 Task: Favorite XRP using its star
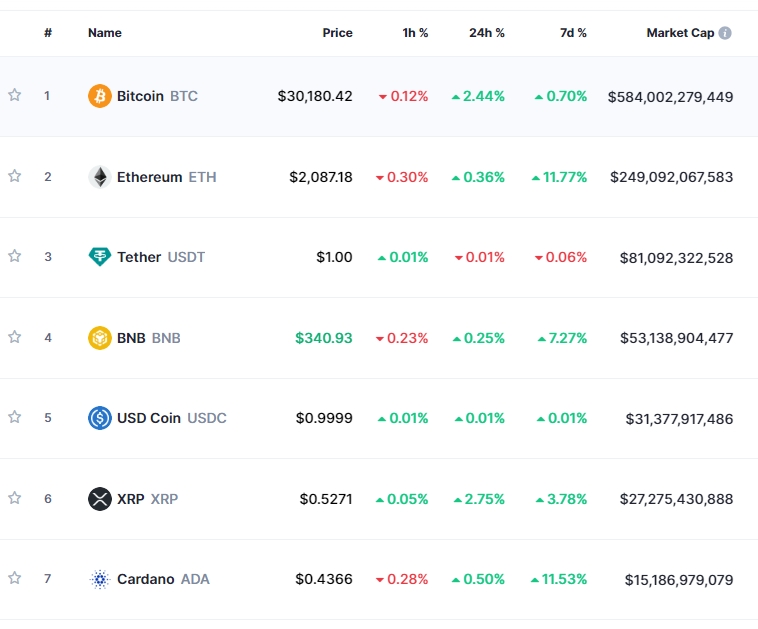[15, 498]
